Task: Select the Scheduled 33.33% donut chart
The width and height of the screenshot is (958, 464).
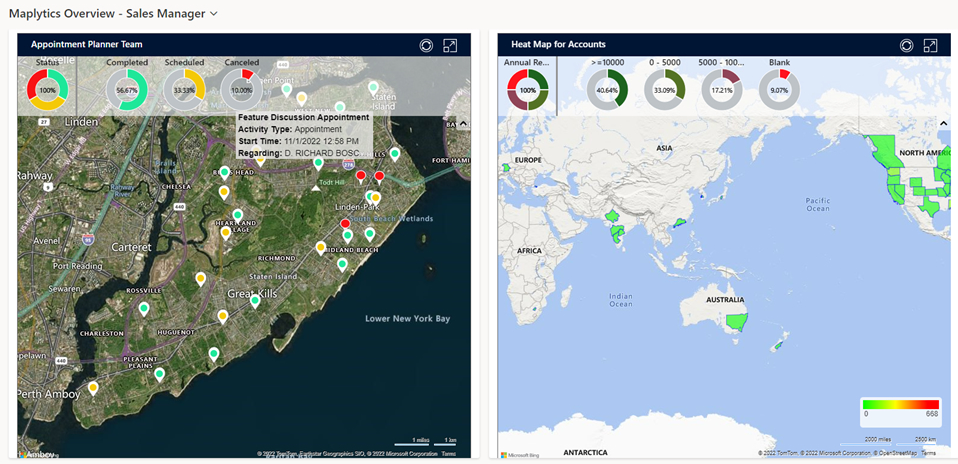Action: click(185, 89)
